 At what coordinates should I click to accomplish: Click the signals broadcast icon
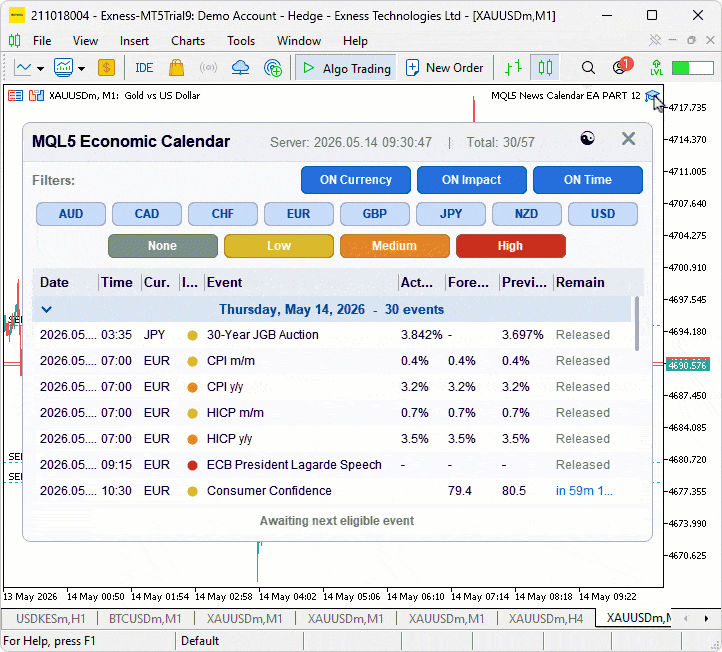(x=208, y=68)
